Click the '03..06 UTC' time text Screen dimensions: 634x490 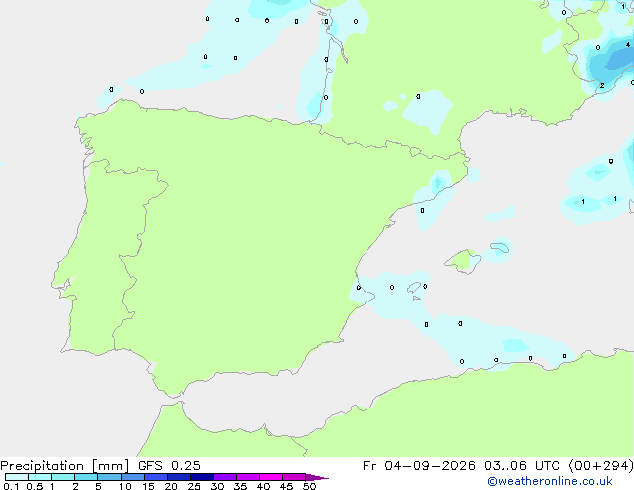522,466
